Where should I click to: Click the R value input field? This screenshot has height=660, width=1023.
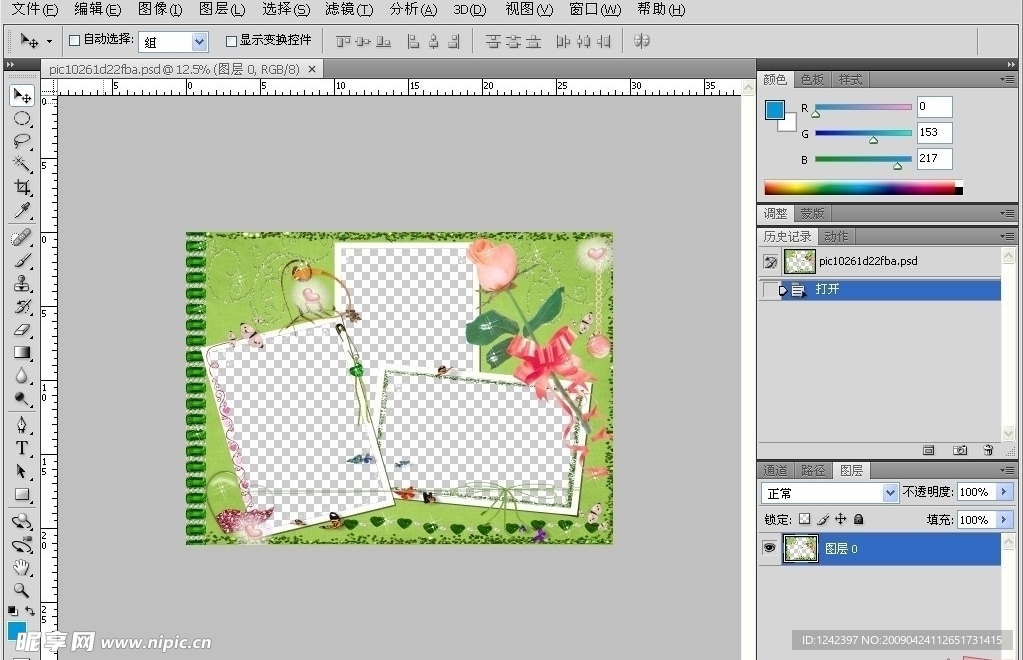pyautogui.click(x=934, y=107)
